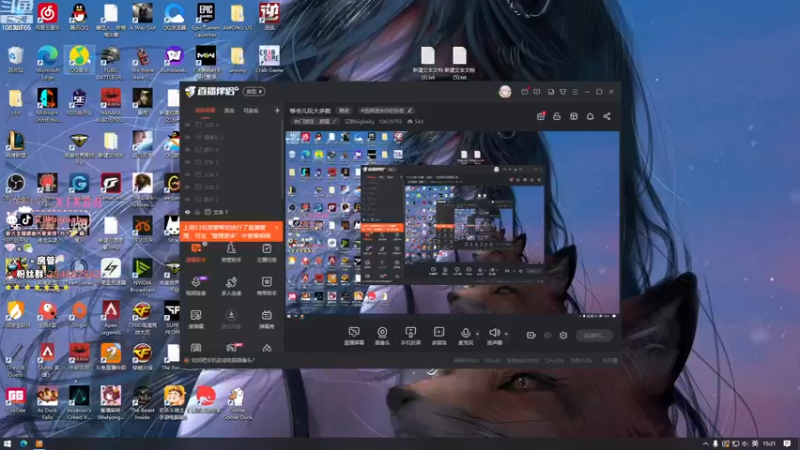Open the skin shirt icon in title bar

(563, 92)
